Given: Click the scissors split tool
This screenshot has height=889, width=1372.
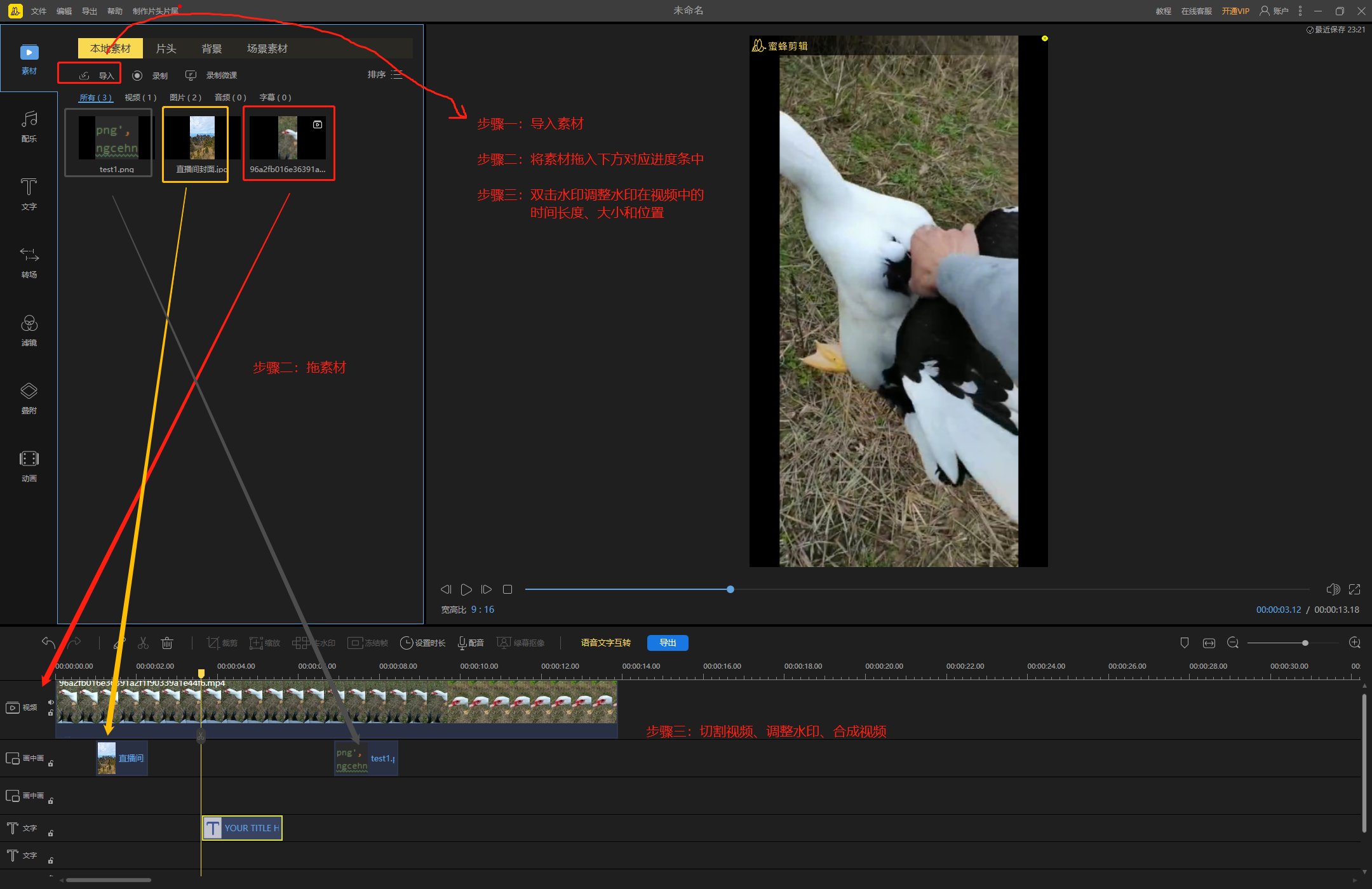Looking at the screenshot, I should (143, 643).
